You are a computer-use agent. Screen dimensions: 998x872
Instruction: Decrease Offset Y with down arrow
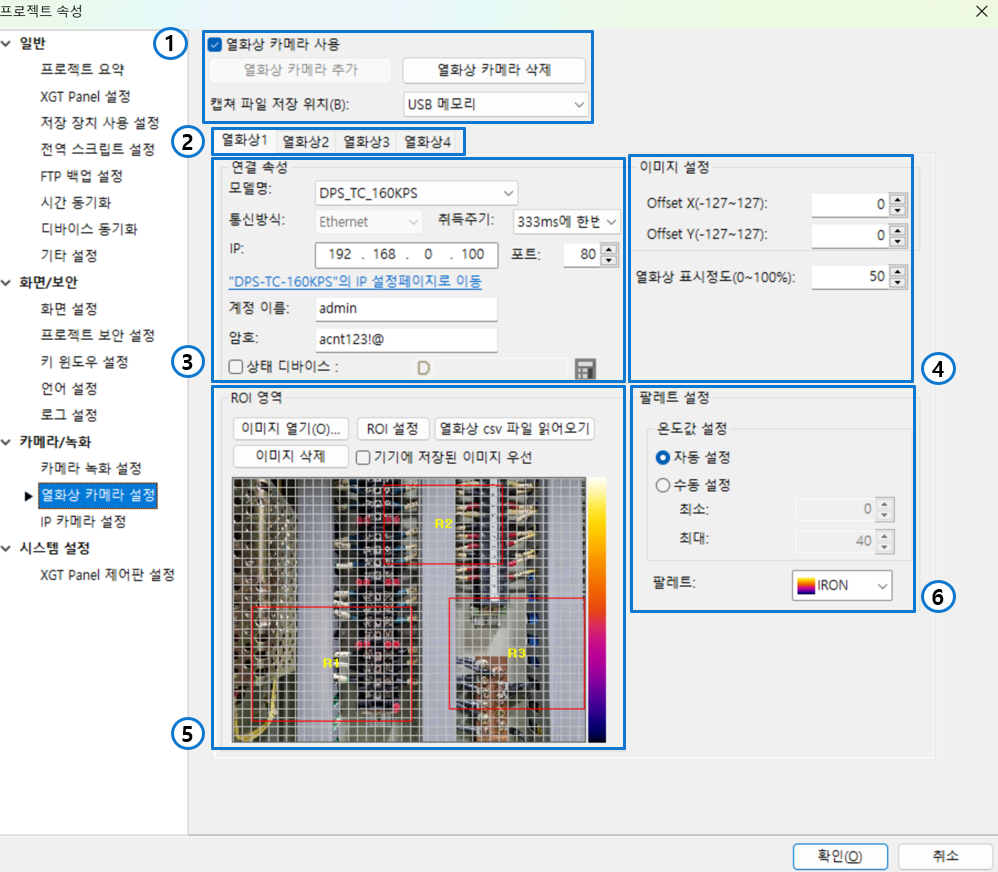[897, 241]
